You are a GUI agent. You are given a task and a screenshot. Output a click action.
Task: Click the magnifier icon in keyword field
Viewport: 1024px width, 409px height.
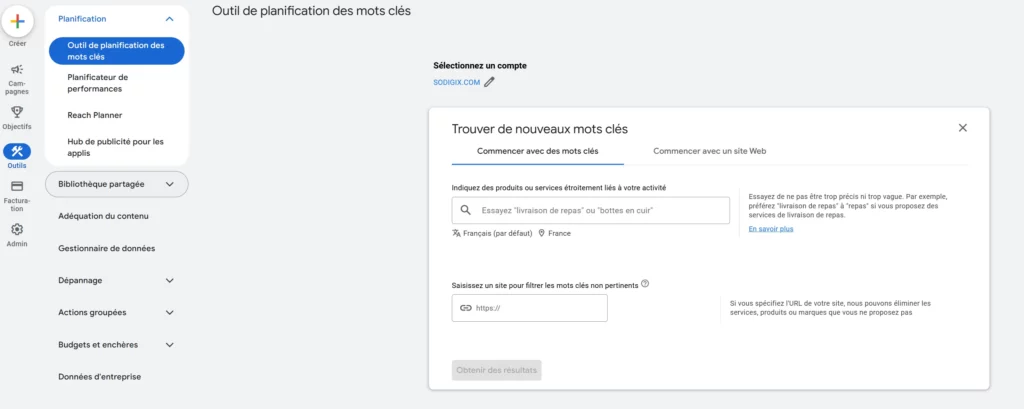point(466,210)
